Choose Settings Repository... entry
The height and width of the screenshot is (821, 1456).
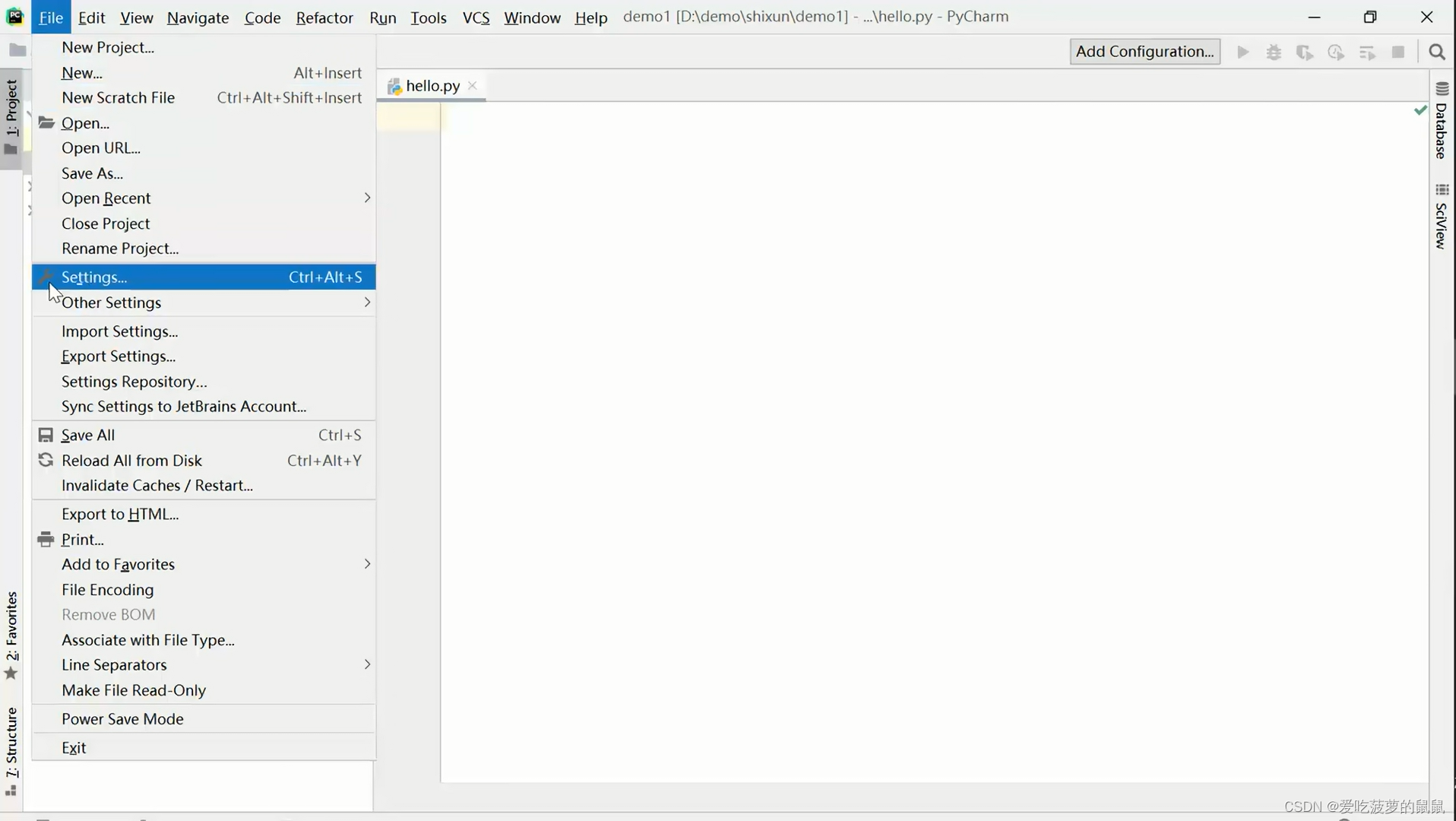[x=204, y=382]
